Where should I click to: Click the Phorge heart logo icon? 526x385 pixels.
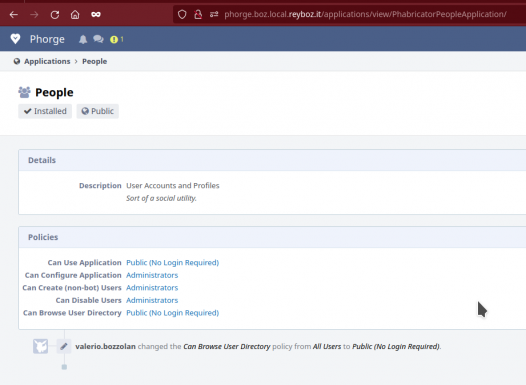[15, 39]
